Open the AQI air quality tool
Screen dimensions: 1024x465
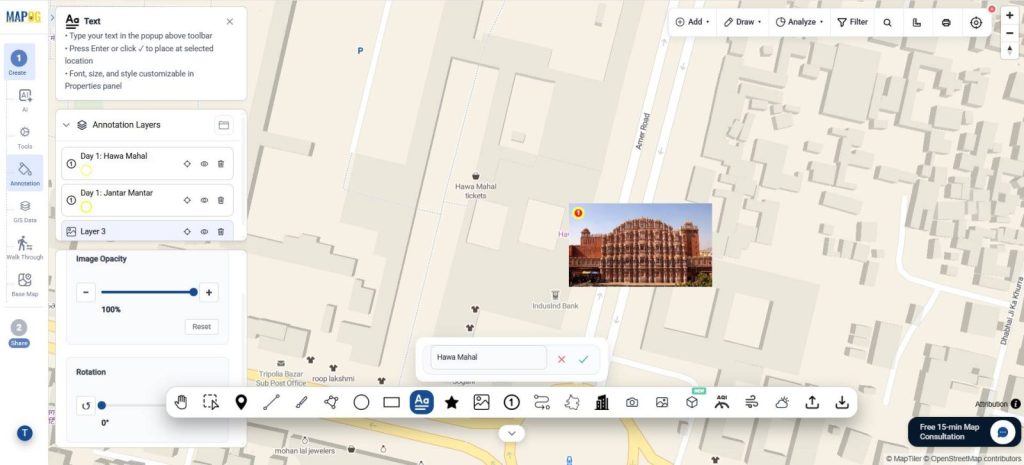coord(722,402)
